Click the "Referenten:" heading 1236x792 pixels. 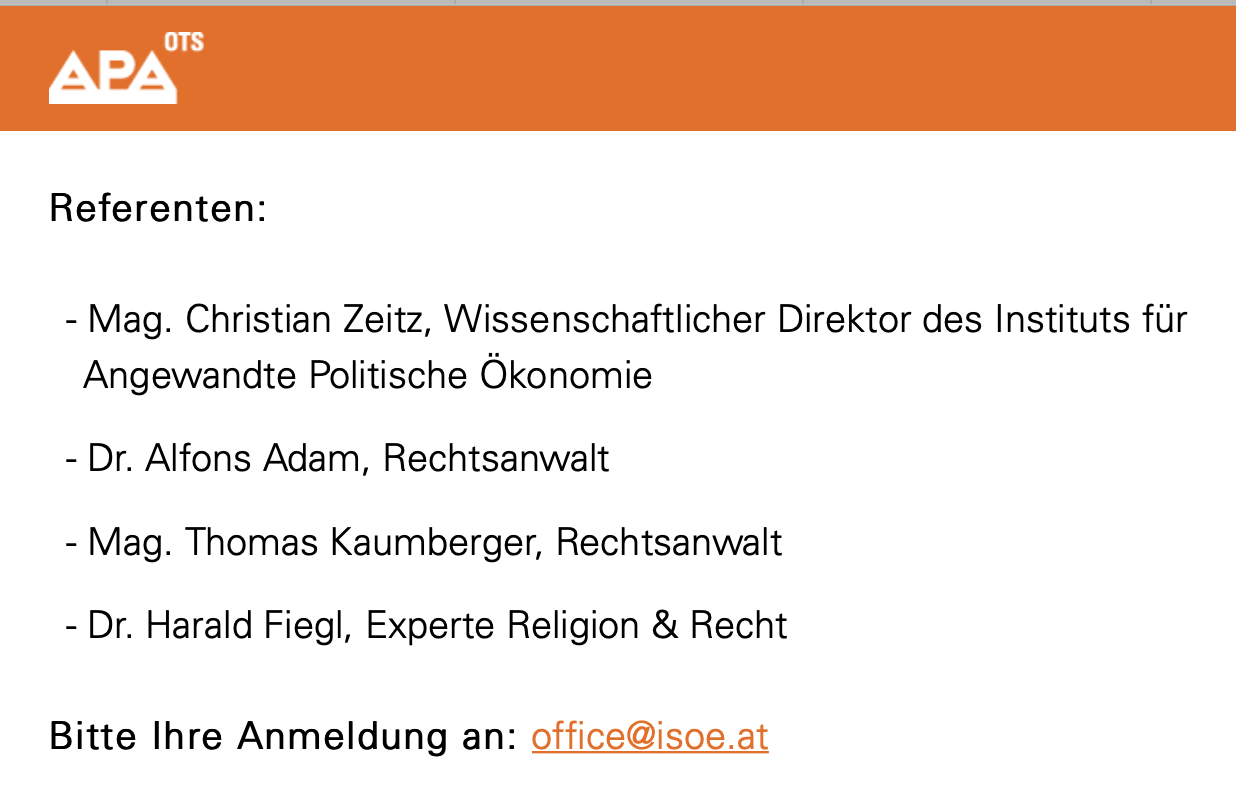[x=158, y=209]
